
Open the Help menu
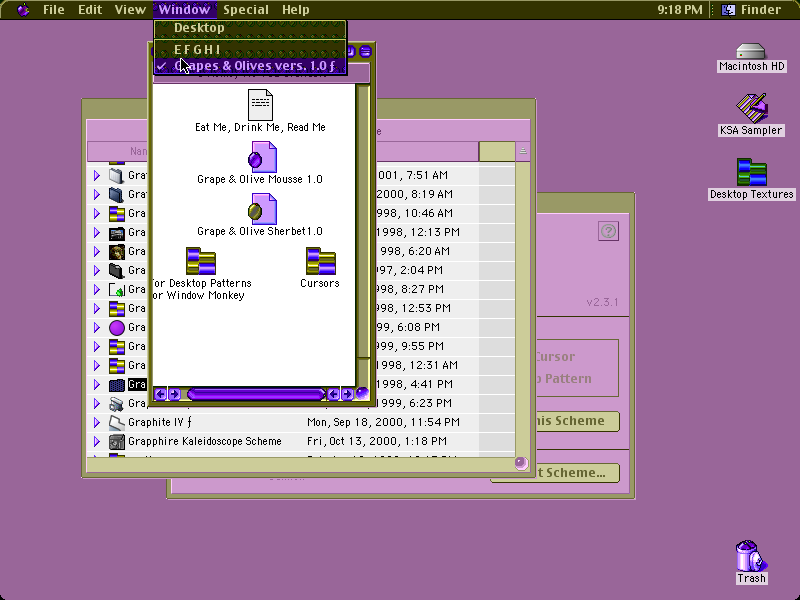(x=295, y=9)
